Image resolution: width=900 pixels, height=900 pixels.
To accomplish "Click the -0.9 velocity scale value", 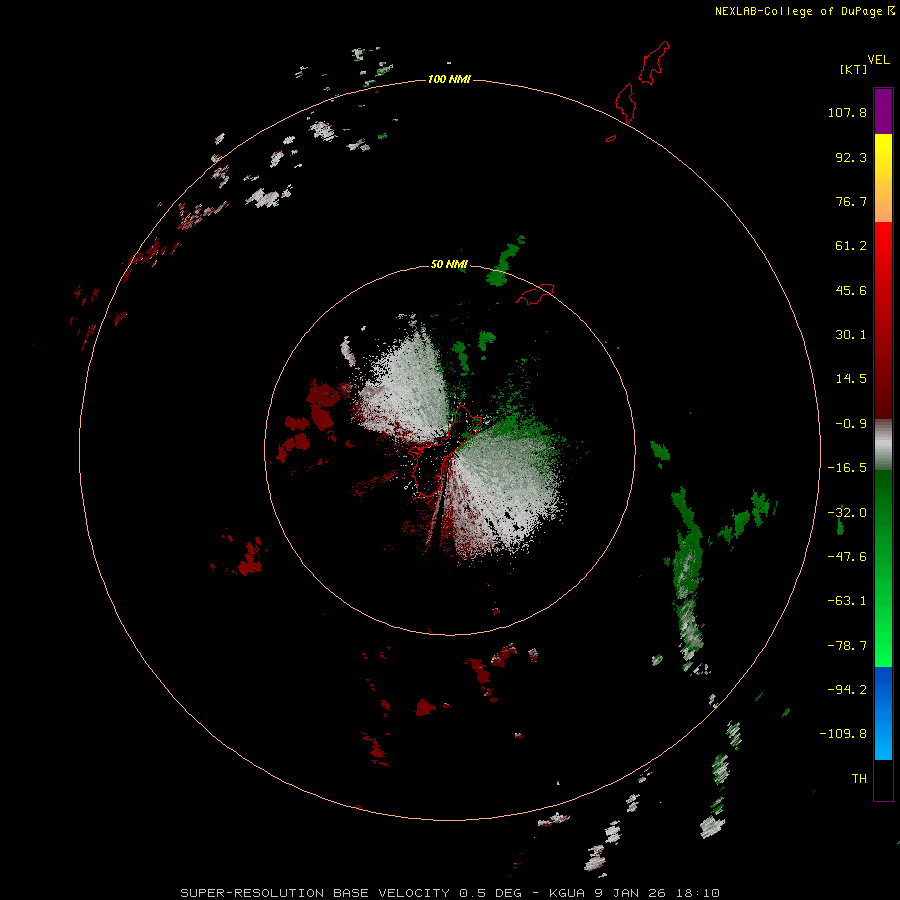I will pos(851,424).
